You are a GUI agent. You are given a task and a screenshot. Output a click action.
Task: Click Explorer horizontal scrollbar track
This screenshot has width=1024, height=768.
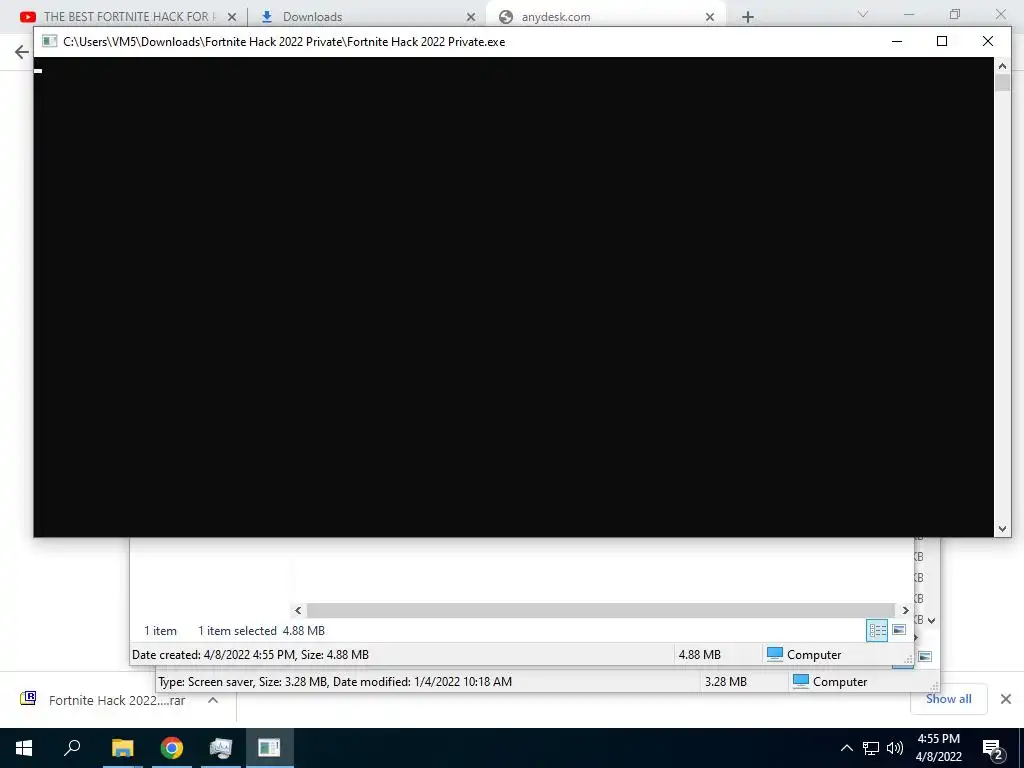(601, 611)
